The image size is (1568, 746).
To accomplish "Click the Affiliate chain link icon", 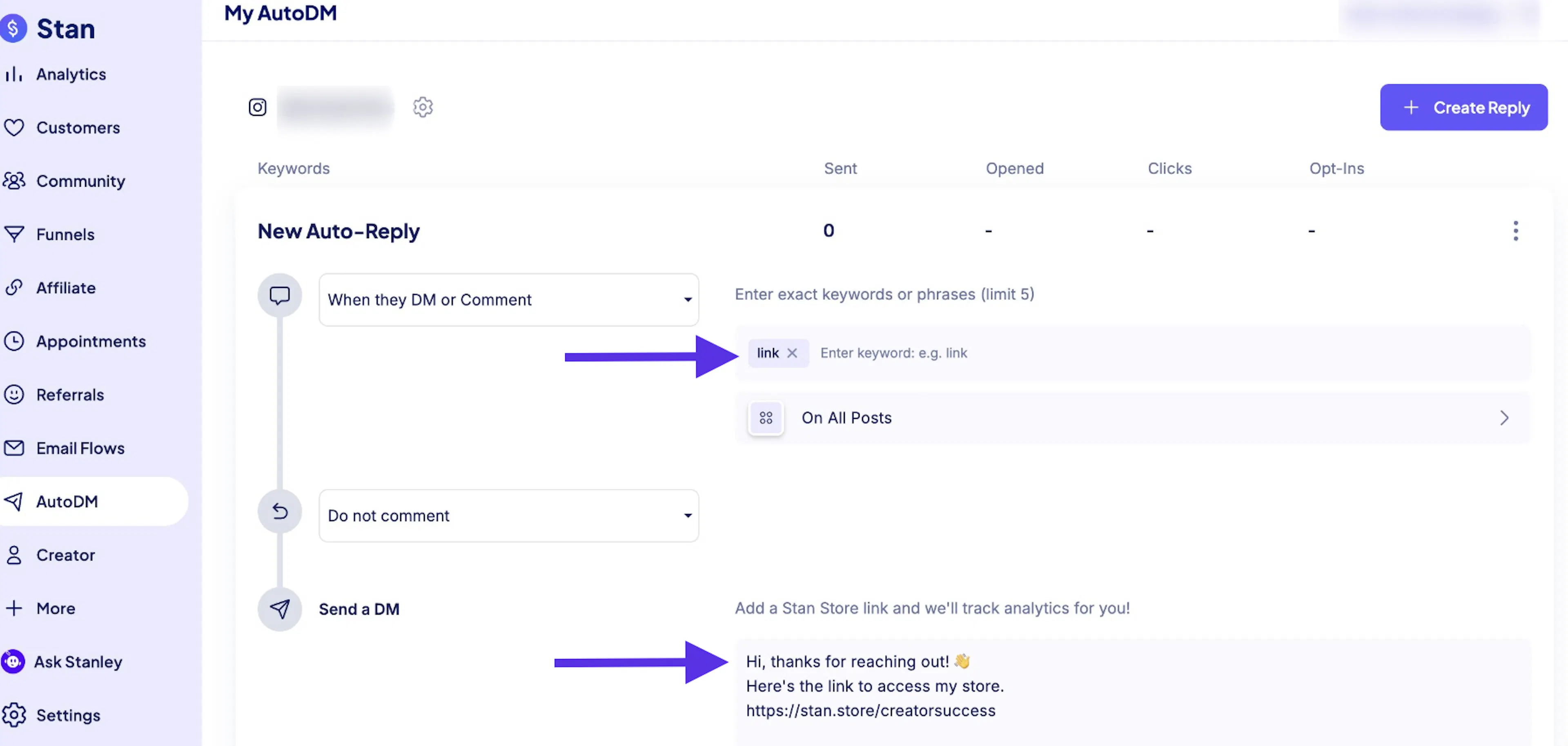I will (x=13, y=288).
